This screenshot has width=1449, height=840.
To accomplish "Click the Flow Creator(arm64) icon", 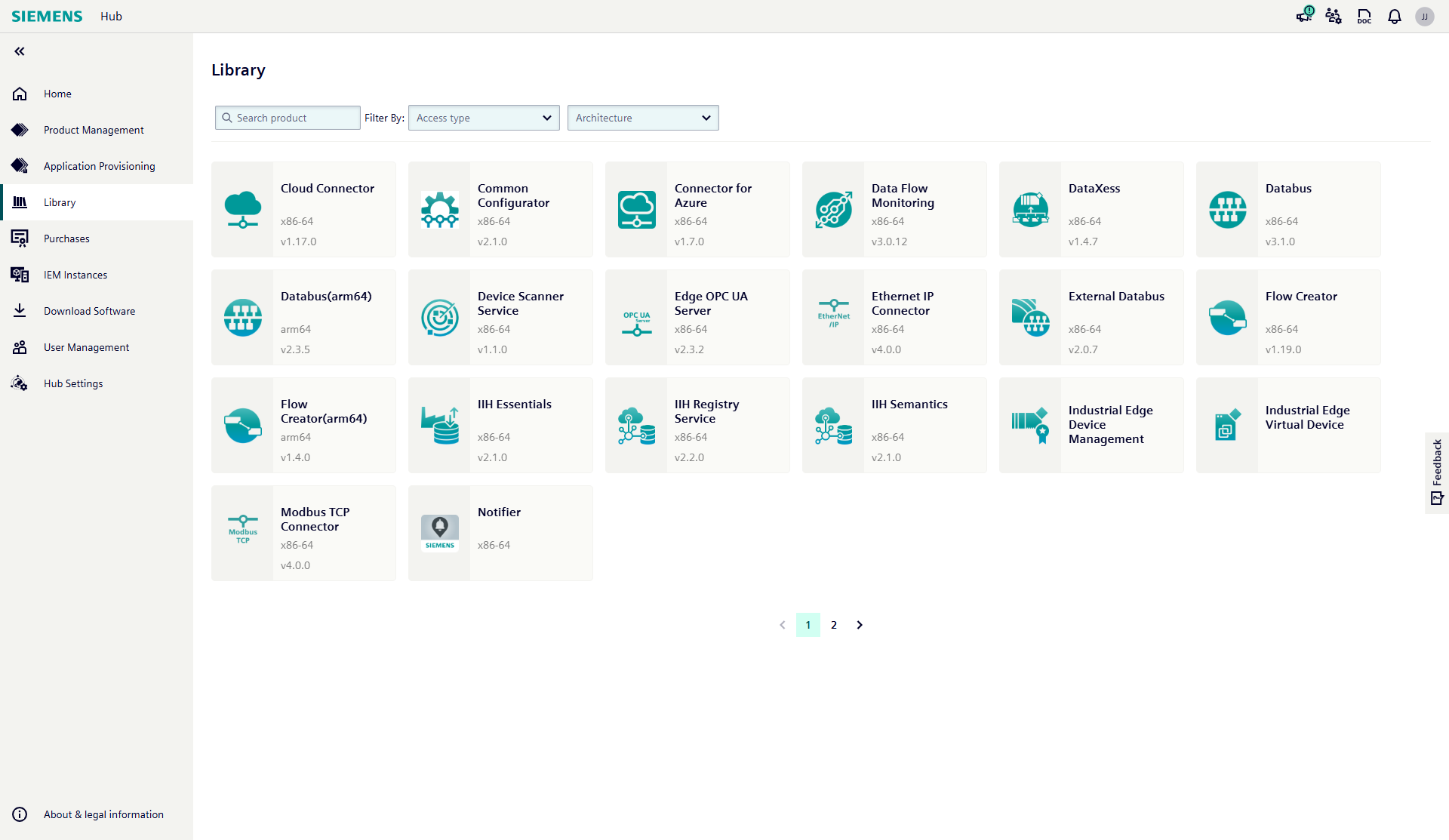I will 243,426.
